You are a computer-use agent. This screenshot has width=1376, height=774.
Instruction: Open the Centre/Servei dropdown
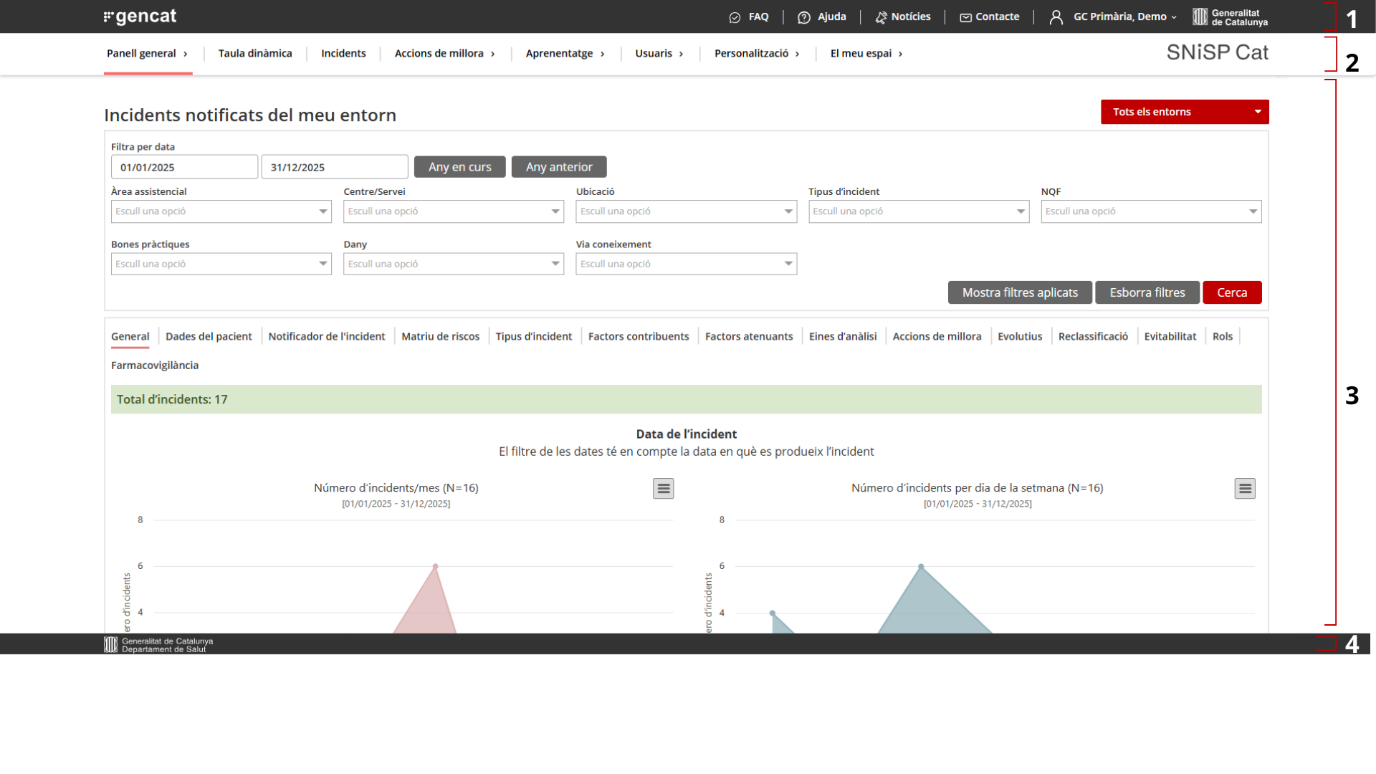[x=454, y=211]
